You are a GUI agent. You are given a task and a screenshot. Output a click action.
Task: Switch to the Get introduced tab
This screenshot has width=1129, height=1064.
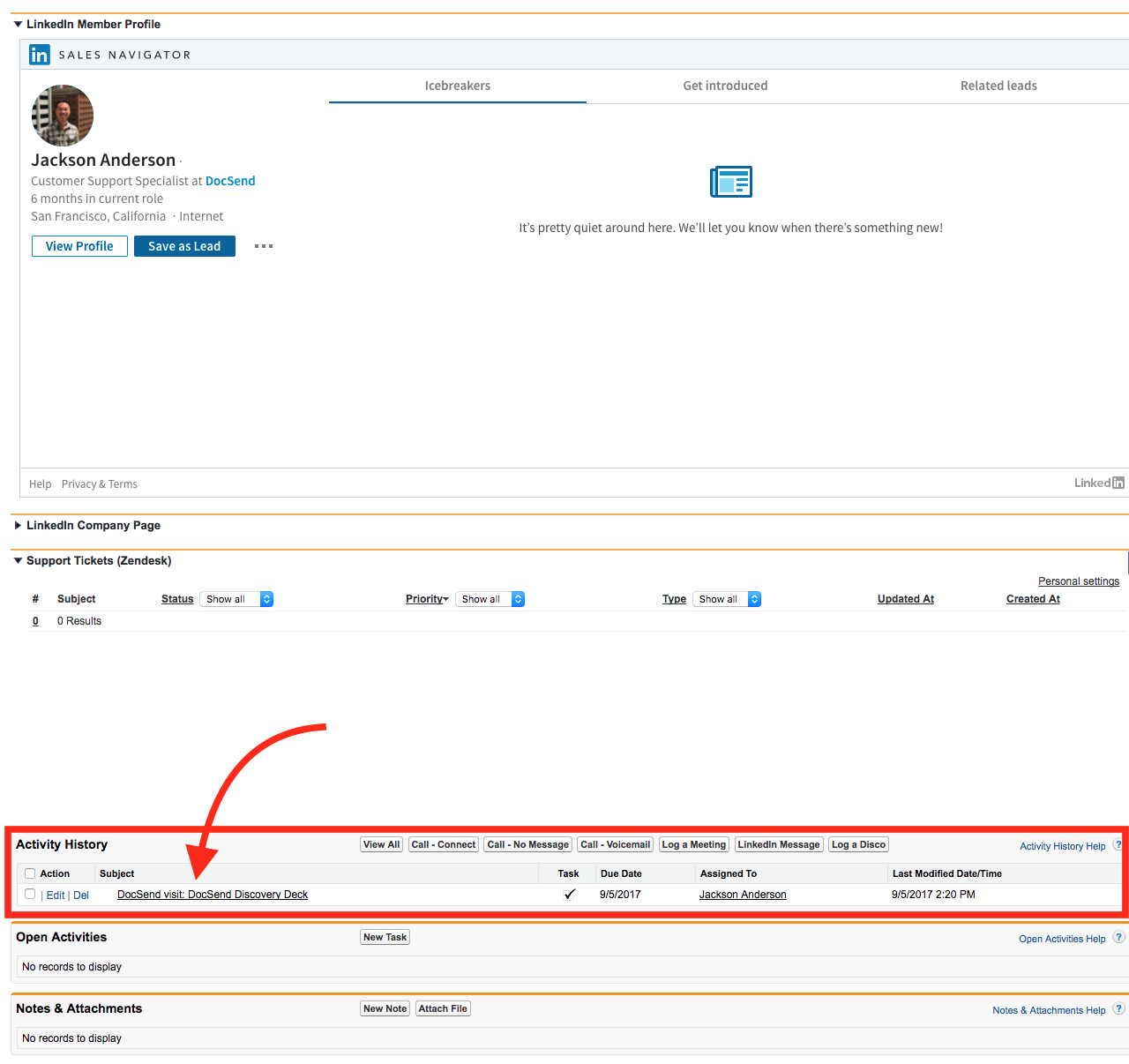tap(725, 86)
